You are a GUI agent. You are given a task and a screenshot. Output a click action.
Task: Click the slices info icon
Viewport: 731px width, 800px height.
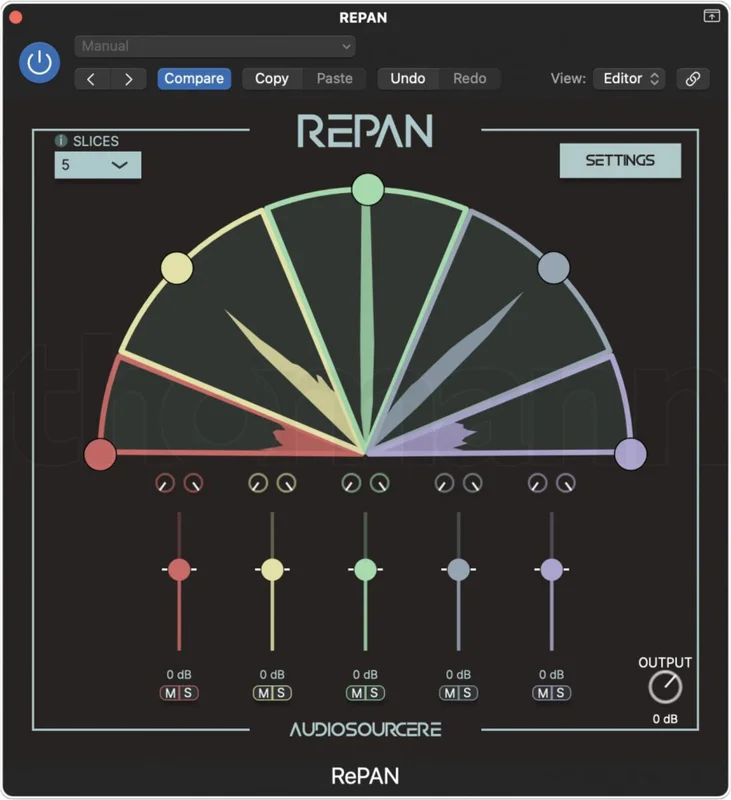click(61, 140)
